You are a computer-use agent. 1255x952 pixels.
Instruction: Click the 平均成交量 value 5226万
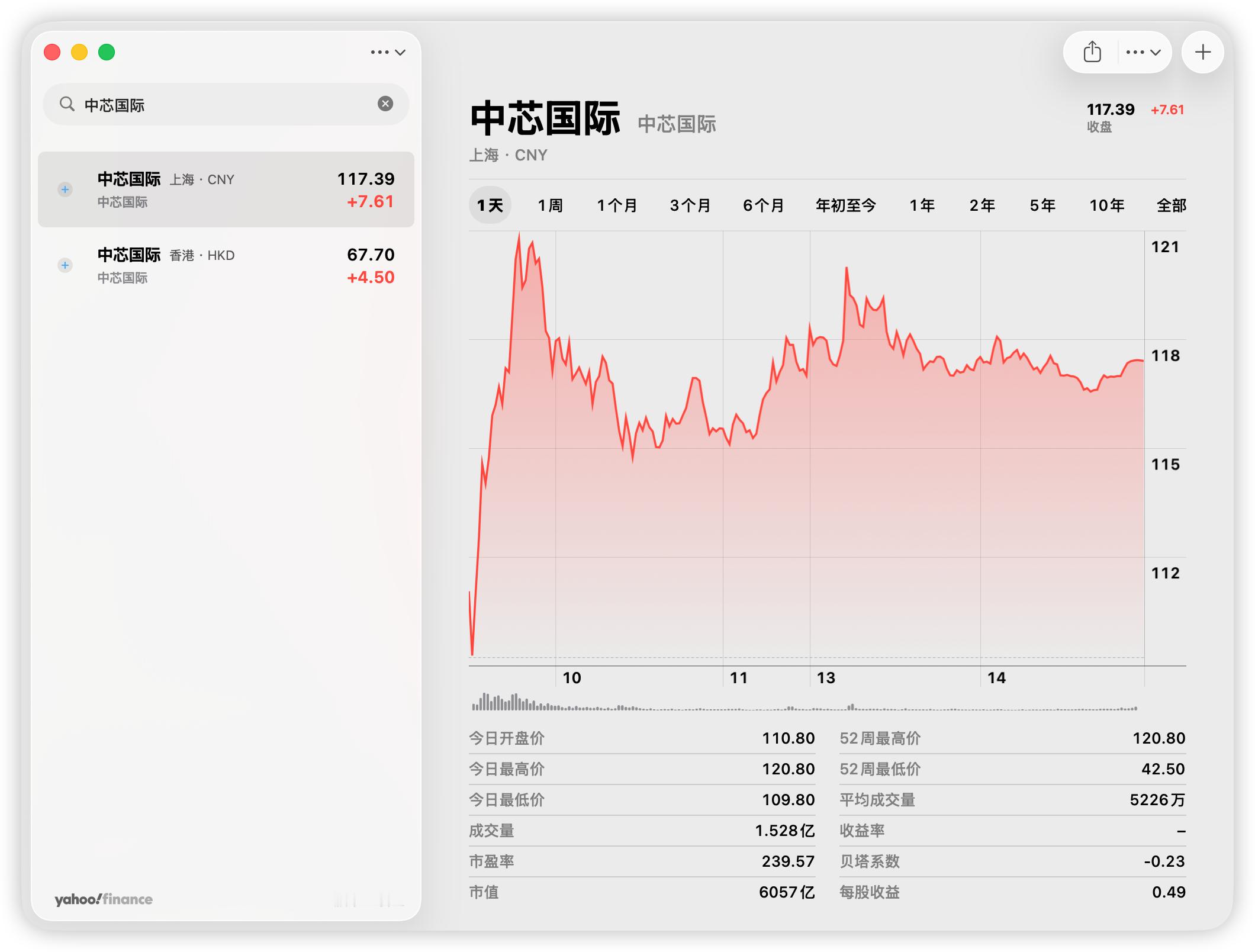tap(1157, 800)
